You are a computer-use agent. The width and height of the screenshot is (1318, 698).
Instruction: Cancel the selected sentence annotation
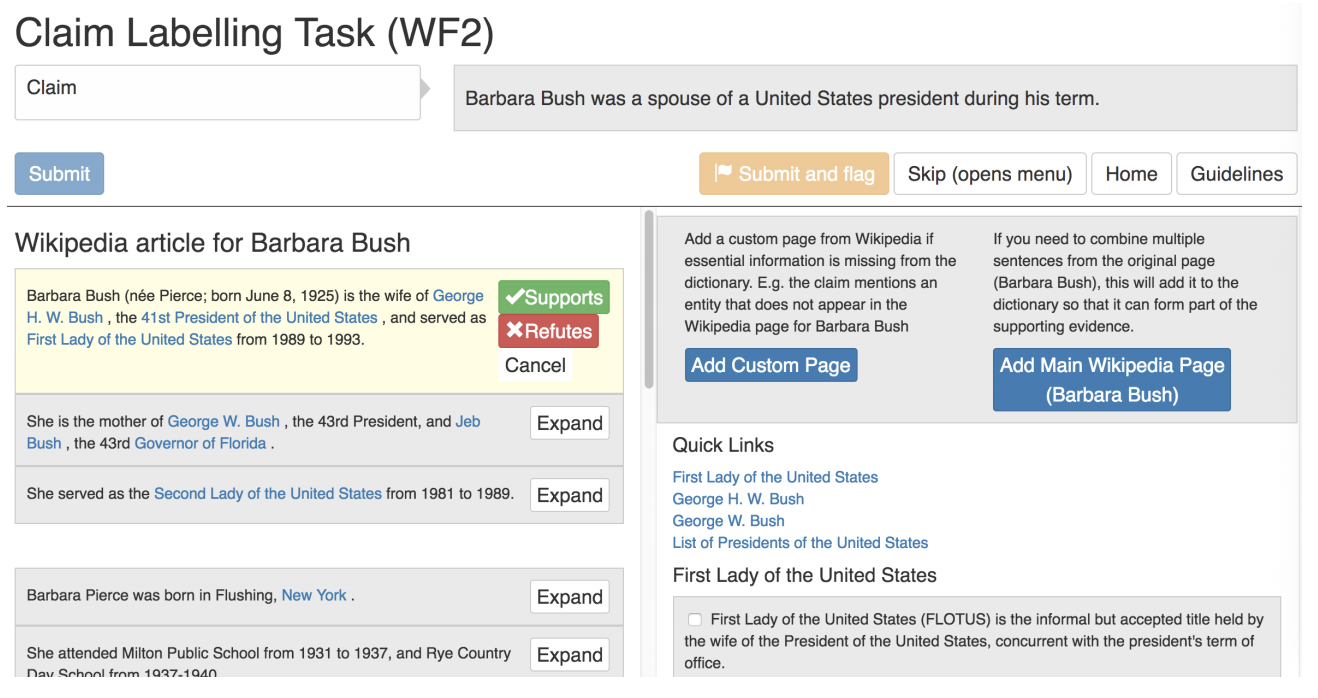click(535, 365)
